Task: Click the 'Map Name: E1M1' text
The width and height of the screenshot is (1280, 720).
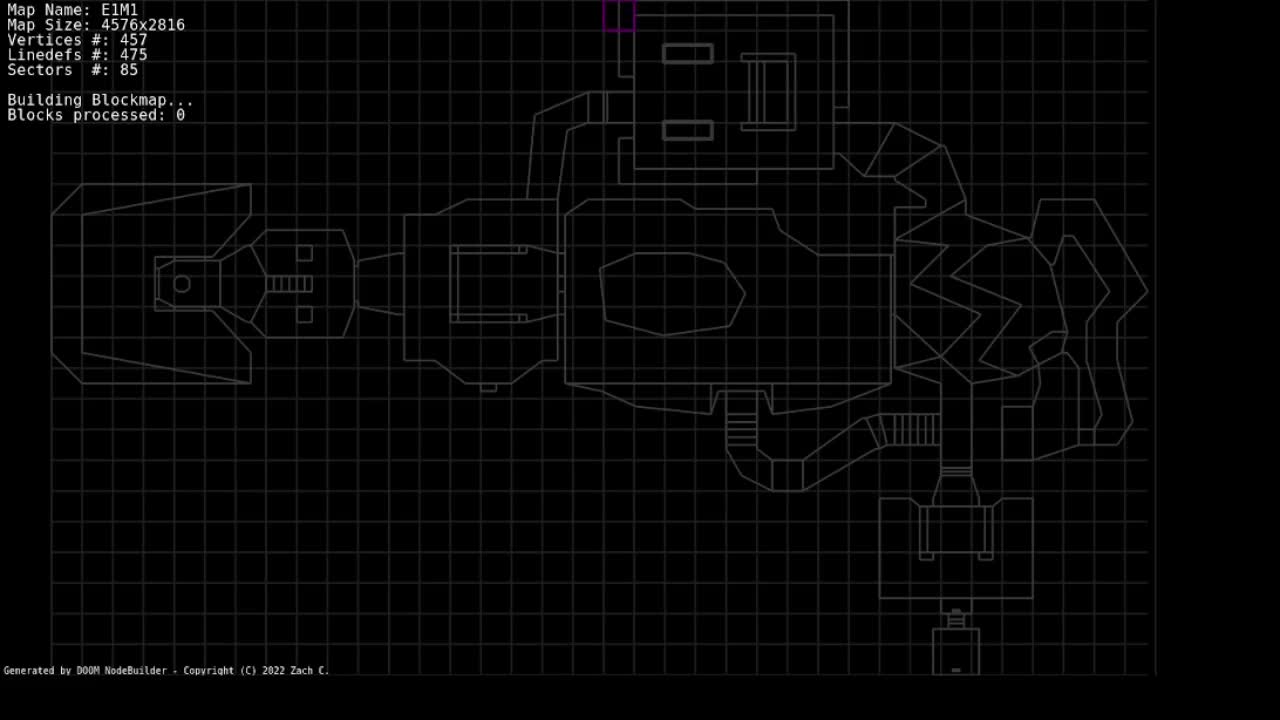Action: pyautogui.click(x=72, y=10)
